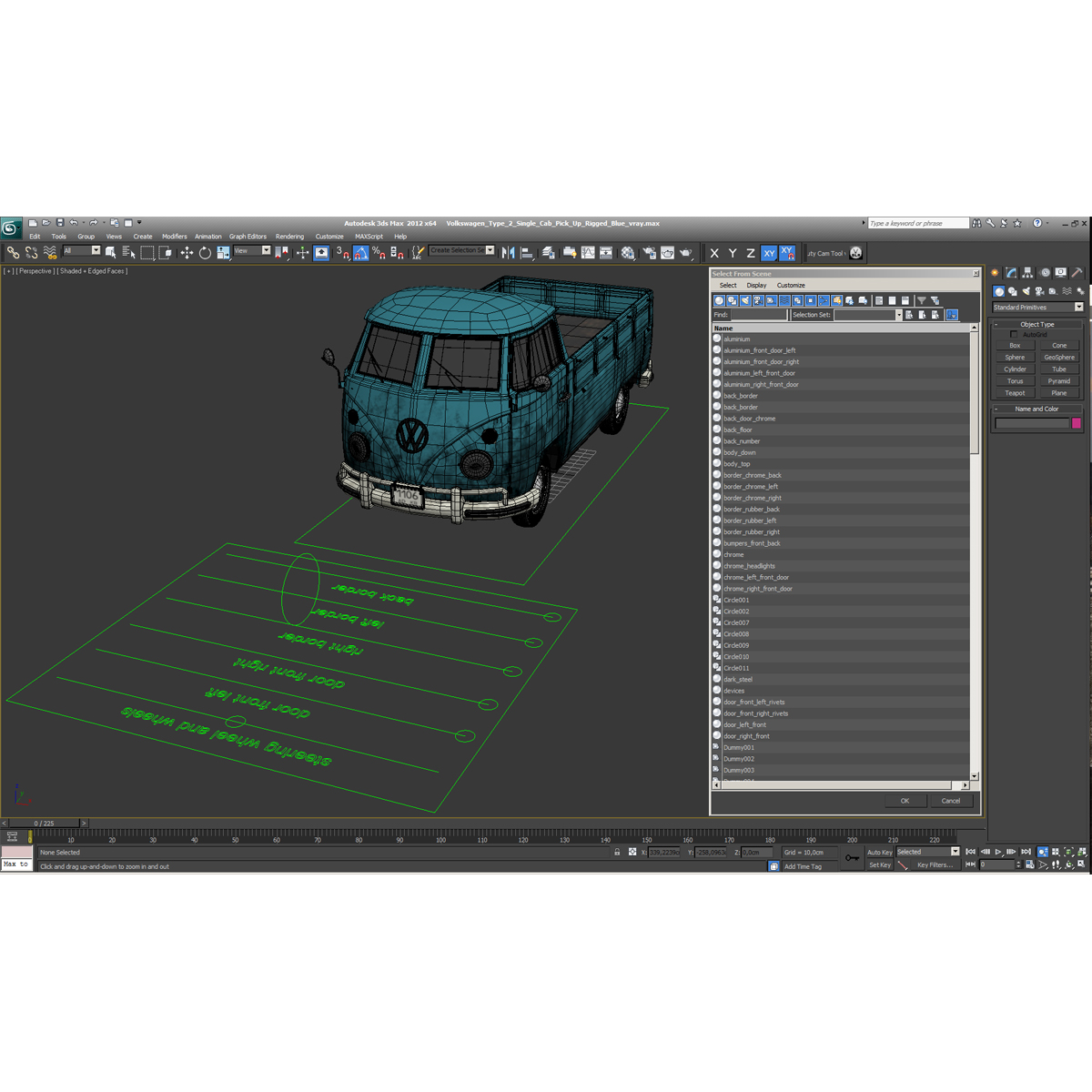Toggle Display Helpers filter in Select From Scene
The width and height of the screenshot is (1092, 1092).
[771, 300]
